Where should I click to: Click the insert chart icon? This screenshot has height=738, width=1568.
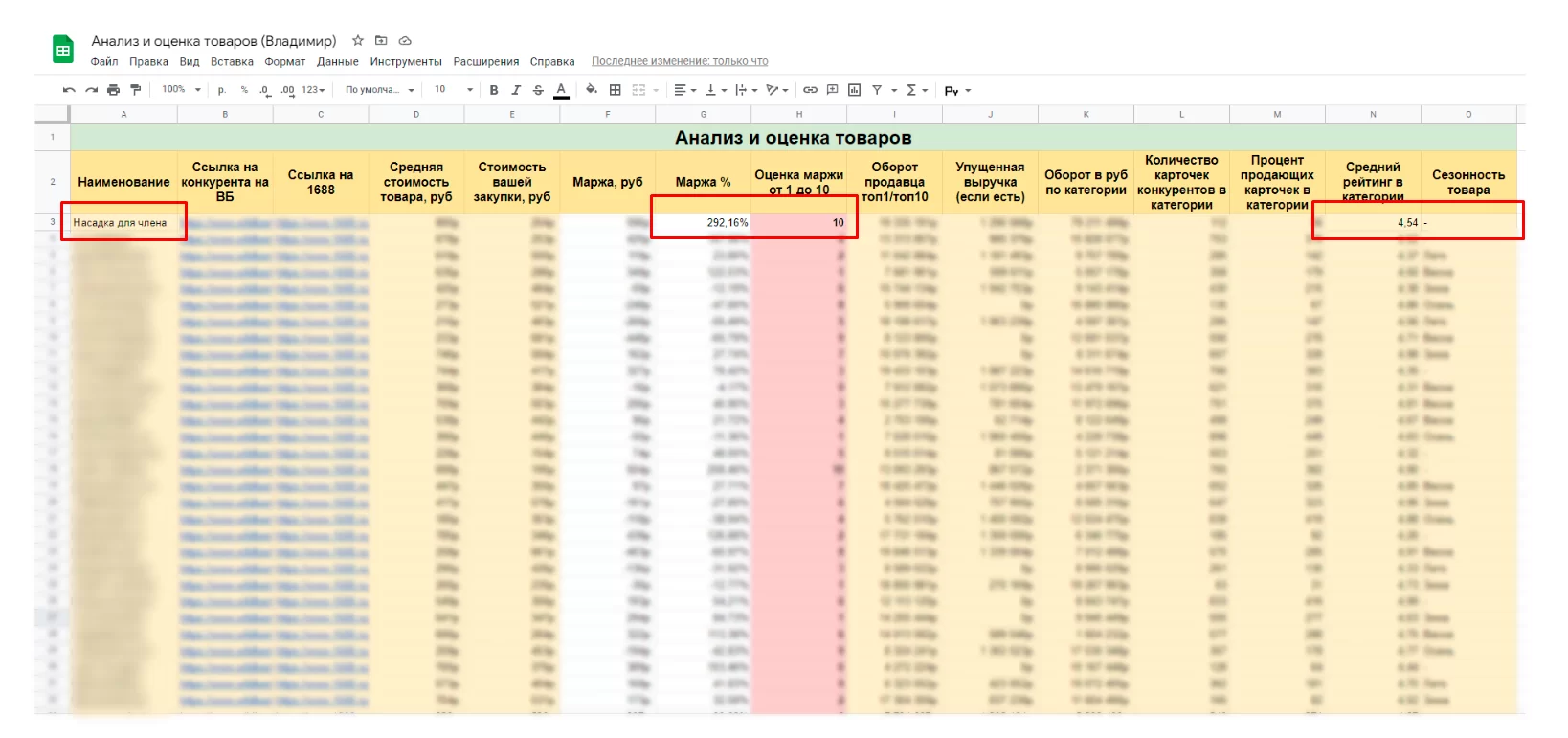[854, 90]
